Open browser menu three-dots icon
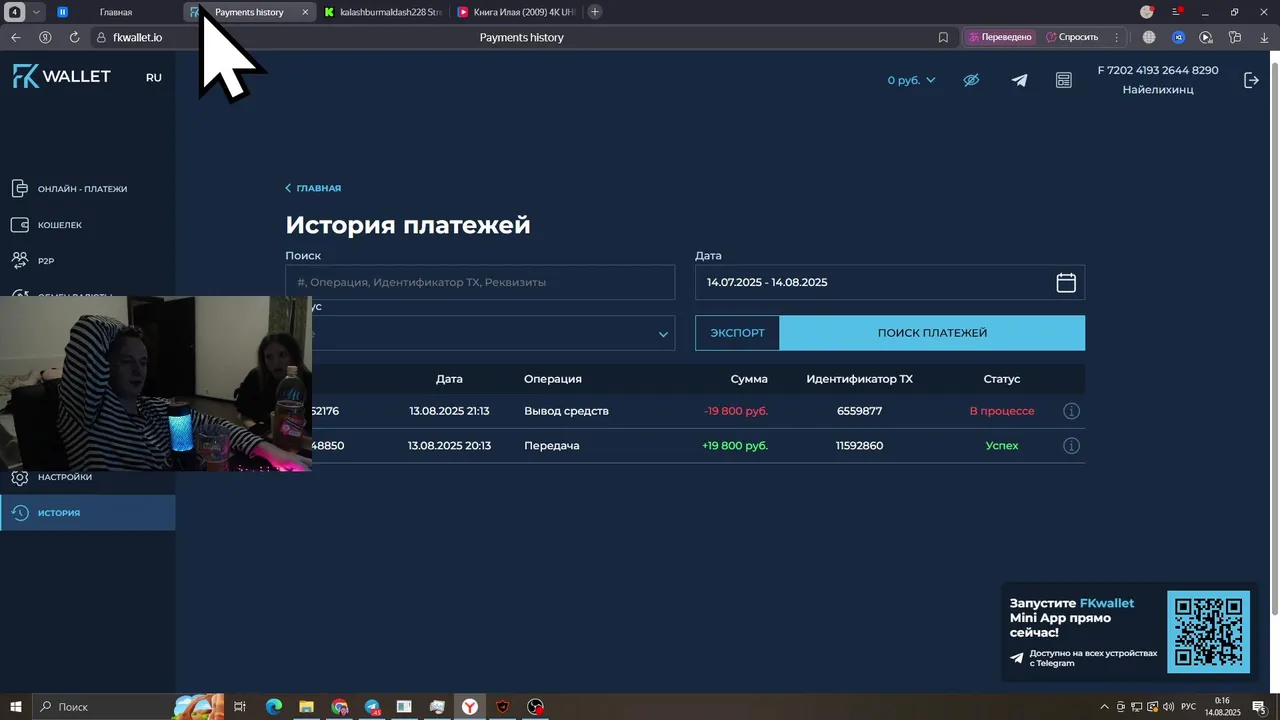This screenshot has height=720, width=1280. (x=1117, y=37)
